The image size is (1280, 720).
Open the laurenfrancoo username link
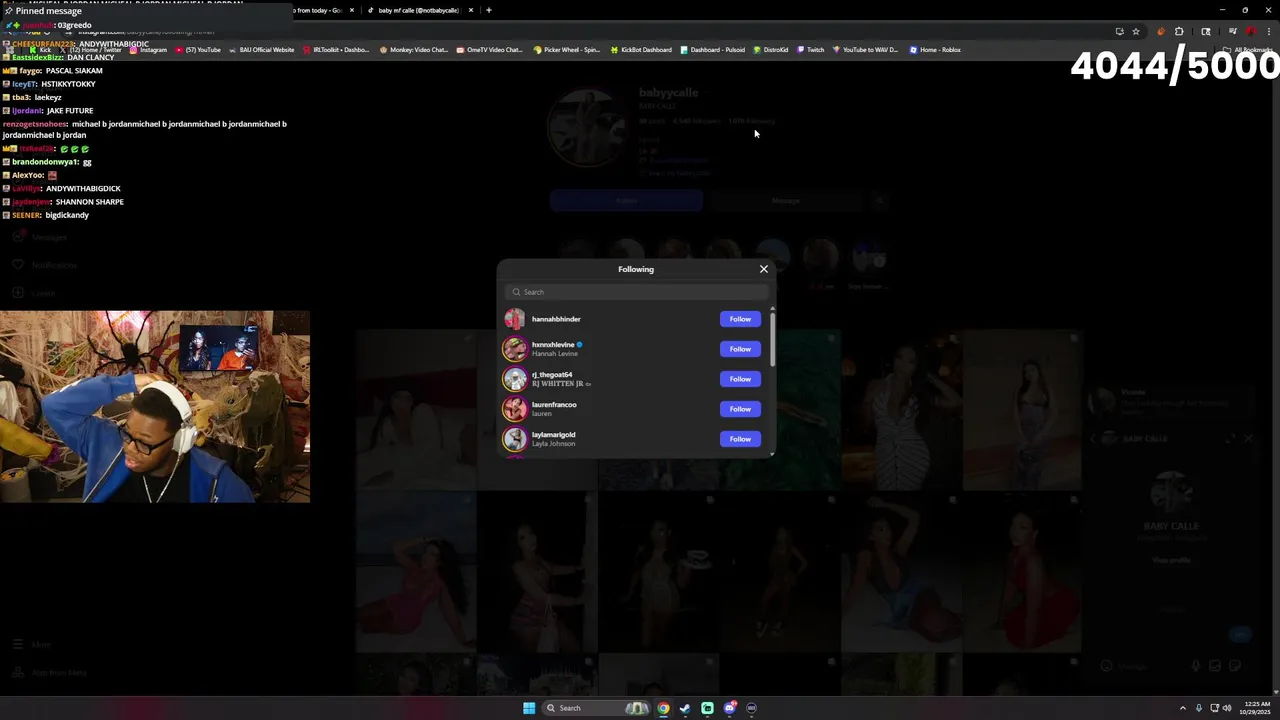point(554,405)
